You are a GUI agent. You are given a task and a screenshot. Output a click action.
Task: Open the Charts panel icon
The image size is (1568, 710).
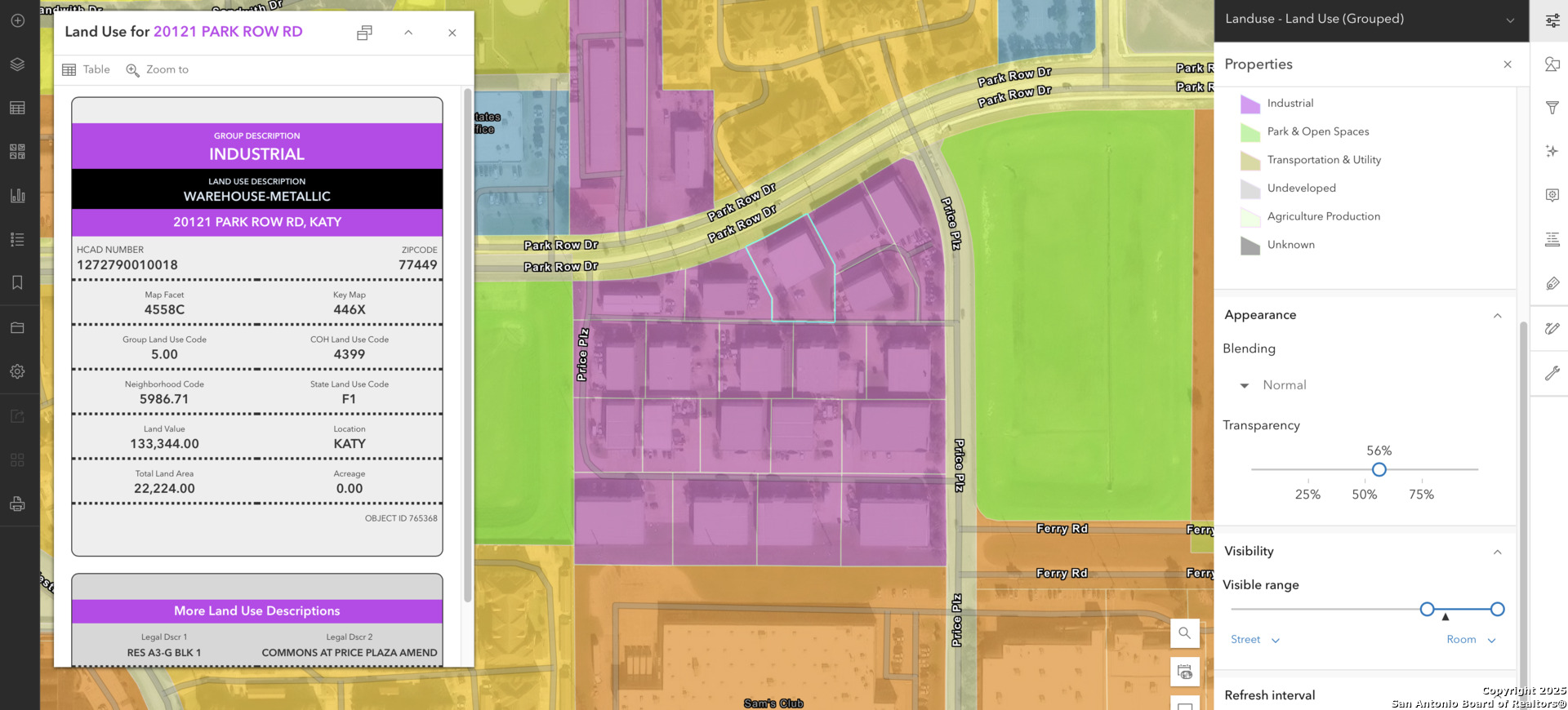(17, 196)
